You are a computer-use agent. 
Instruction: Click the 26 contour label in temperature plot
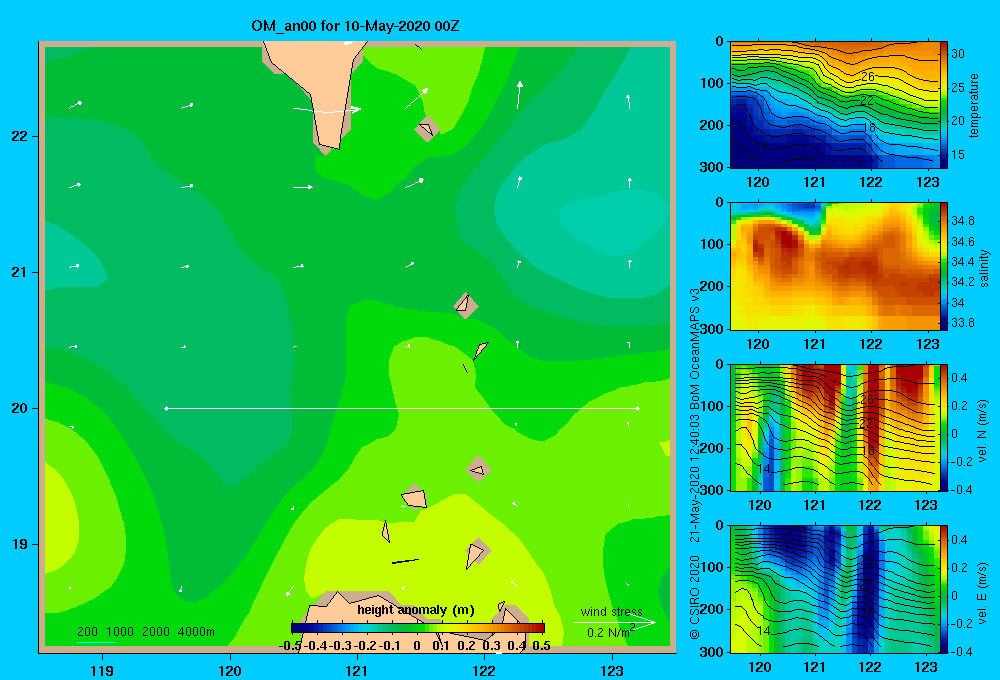(x=867, y=77)
